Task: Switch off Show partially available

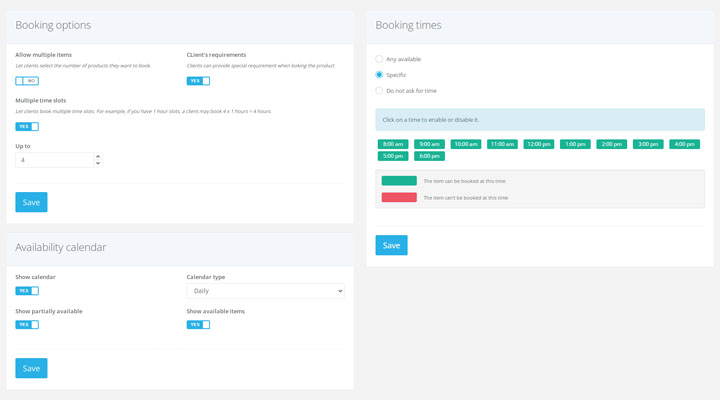Action: coord(27,325)
